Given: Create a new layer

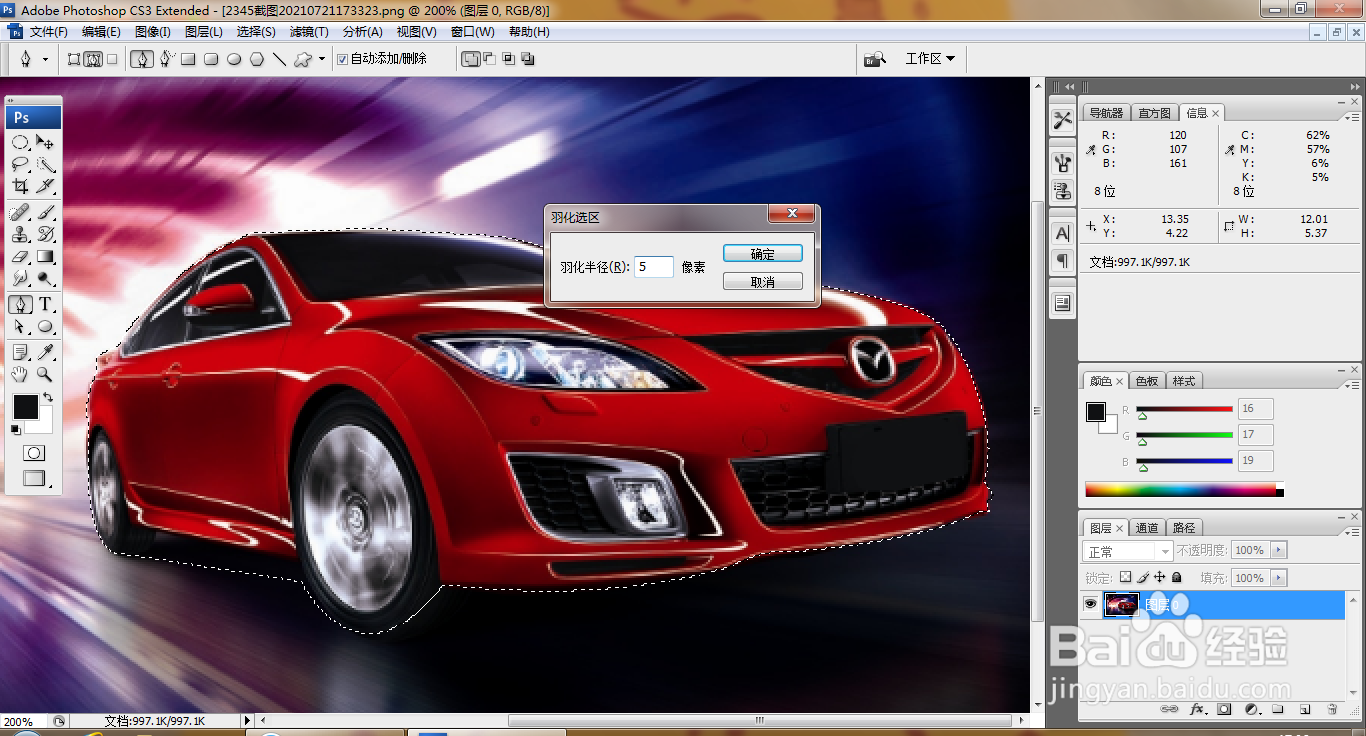Looking at the screenshot, I should [1304, 709].
